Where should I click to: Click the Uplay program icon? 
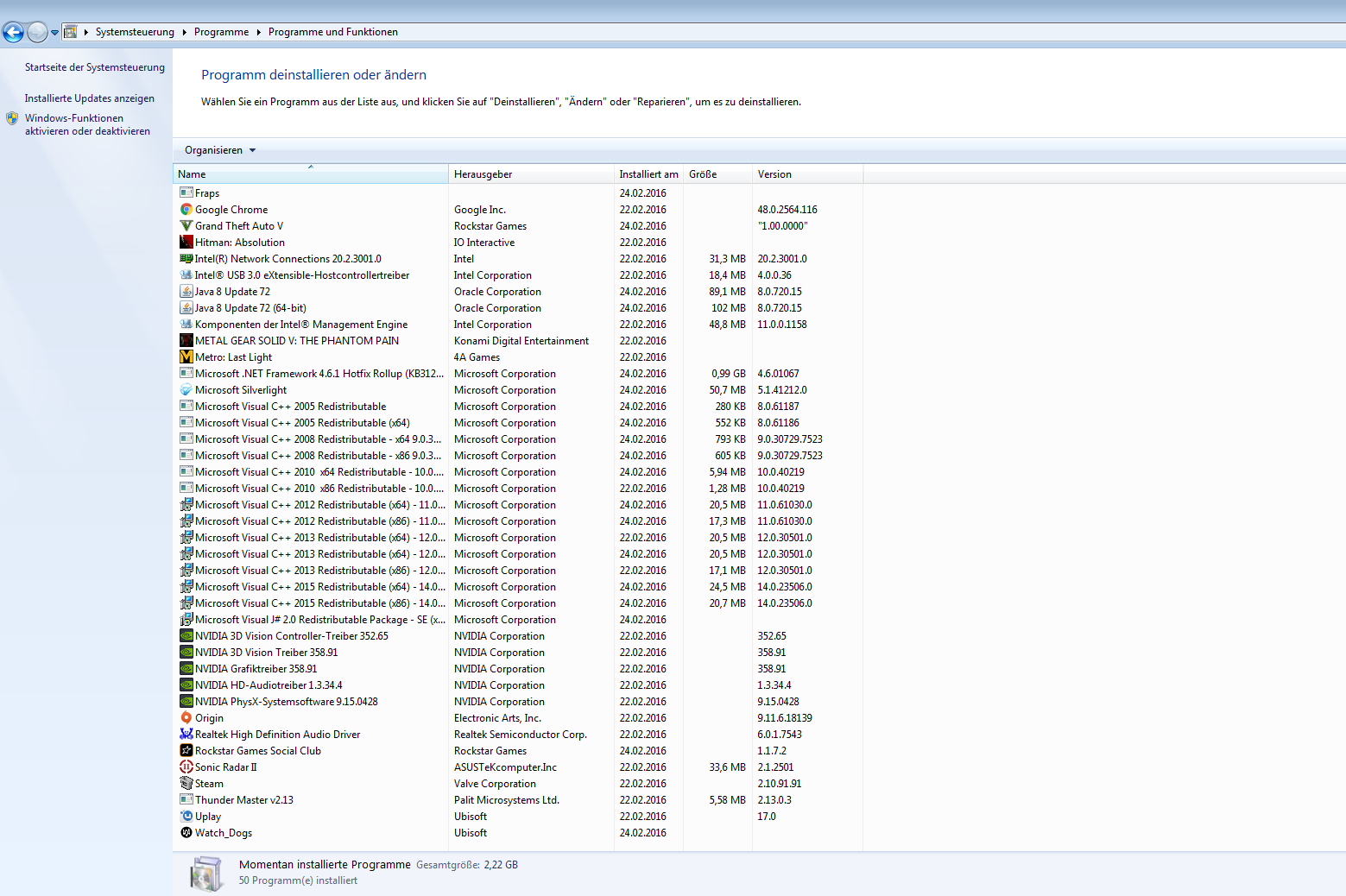(186, 817)
